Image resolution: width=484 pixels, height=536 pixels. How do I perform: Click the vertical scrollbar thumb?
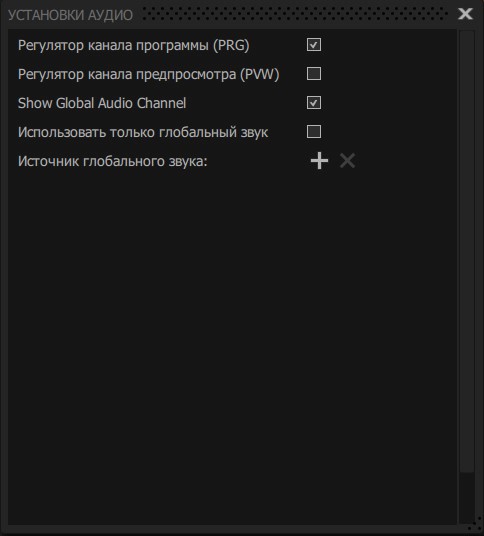tap(467, 252)
